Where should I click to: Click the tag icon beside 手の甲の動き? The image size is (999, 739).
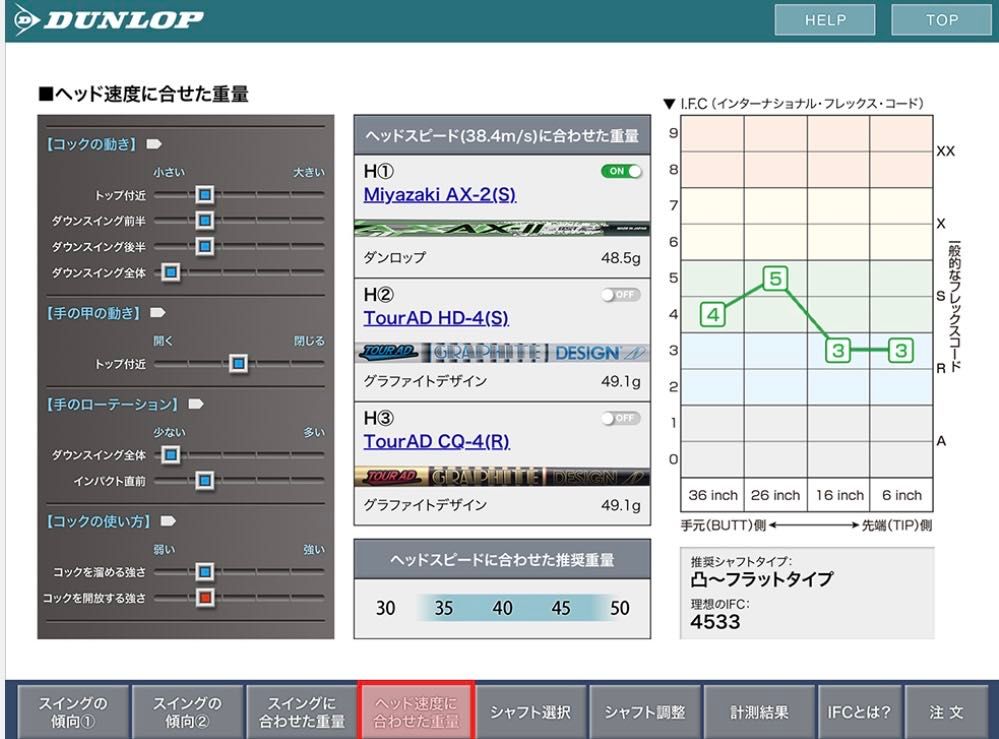click(157, 313)
